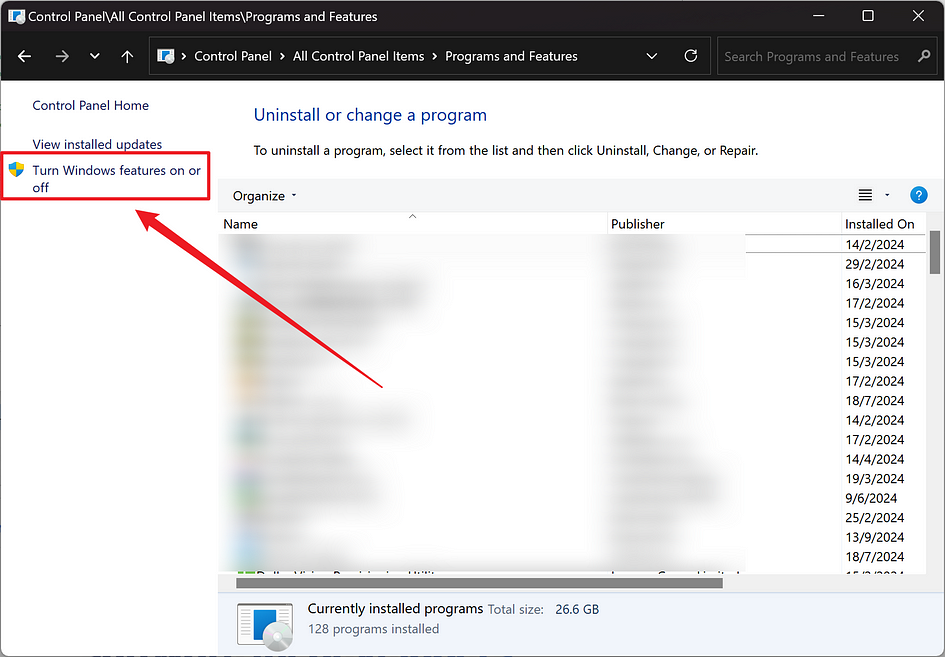
Task: Select the row dated 25/2/2024
Action: click(572, 518)
